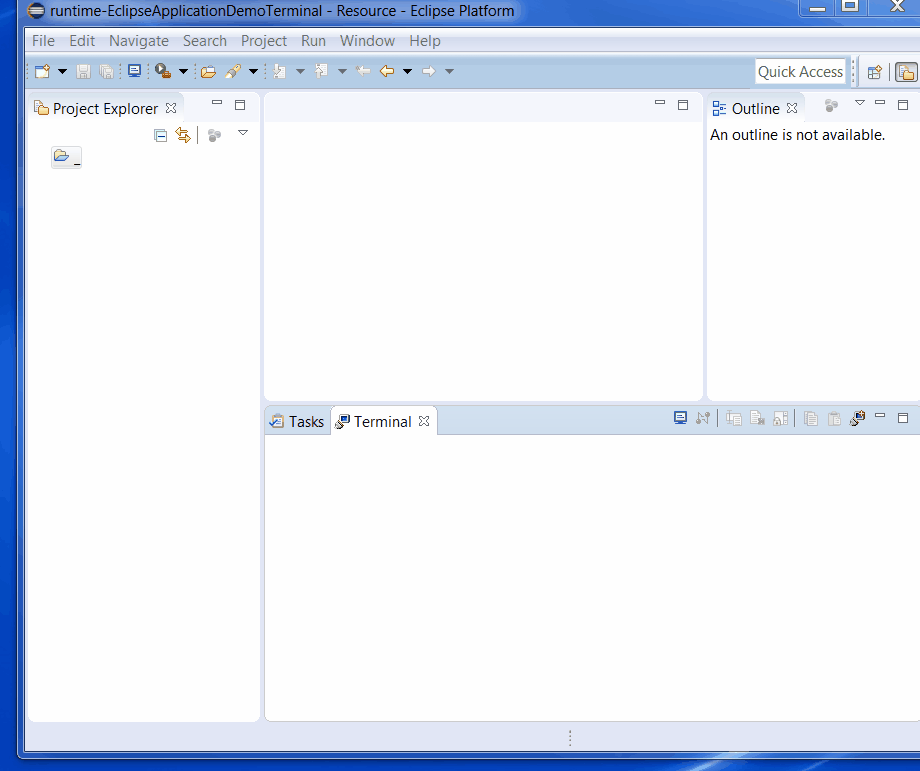920x771 pixels.
Task: Click the Open a Terminal icon in Terminal view
Action: 680,419
